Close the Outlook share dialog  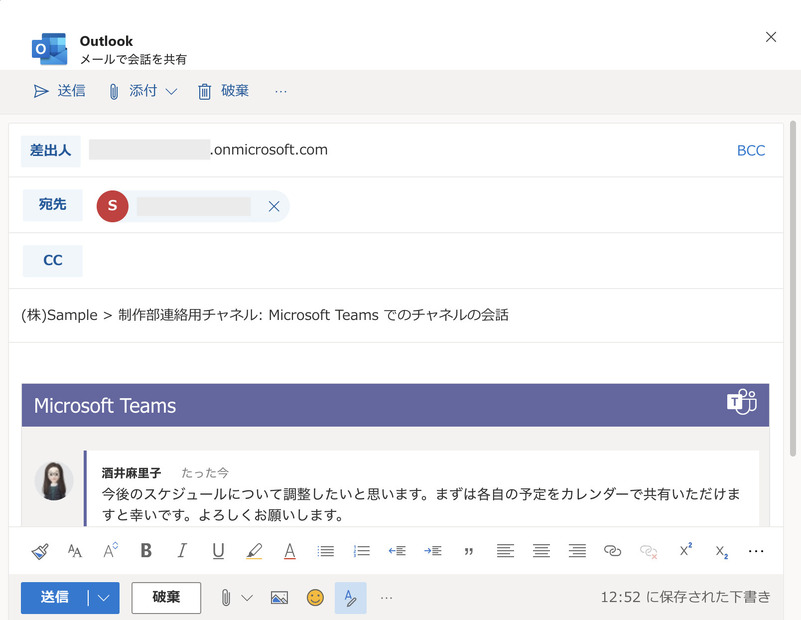pyautogui.click(x=771, y=37)
